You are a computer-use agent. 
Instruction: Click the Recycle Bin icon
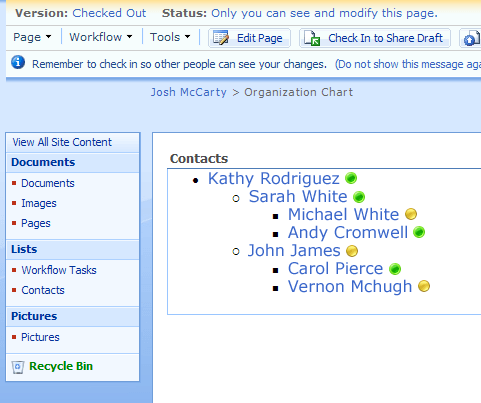[x=18, y=367]
